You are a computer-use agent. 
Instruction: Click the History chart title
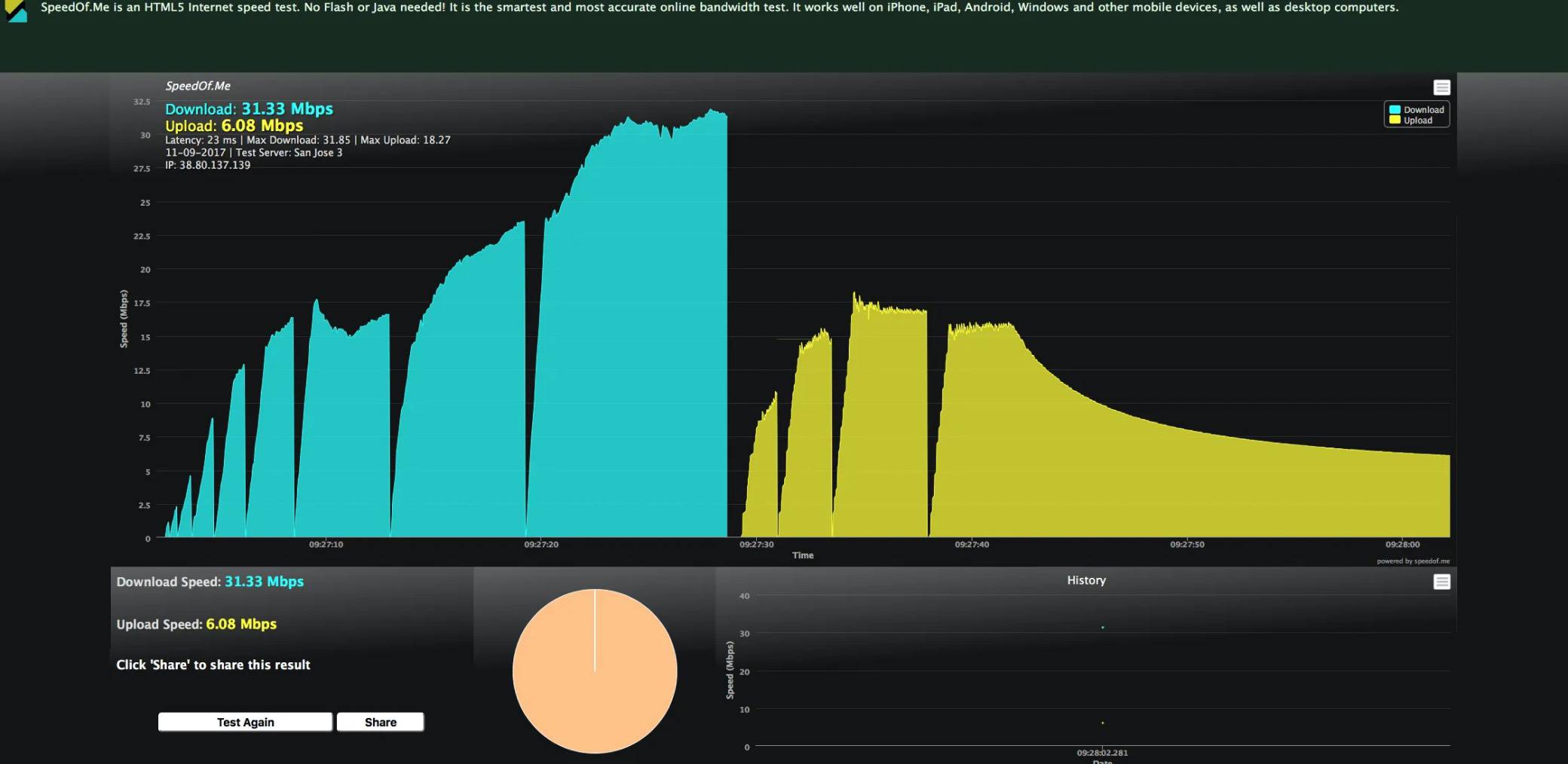[1086, 580]
